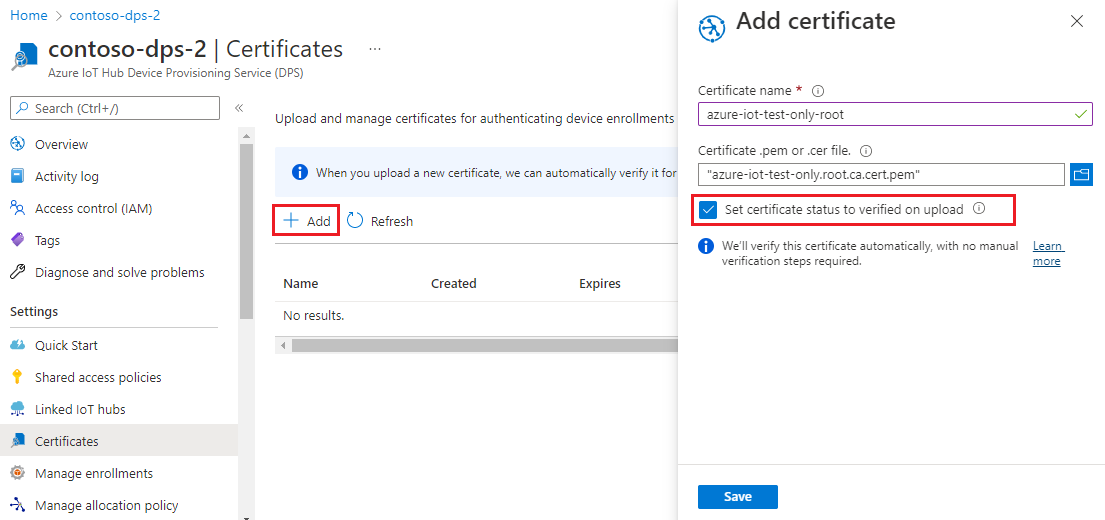The image size is (1105, 520).
Task: Click the Diagnose and solve problems wrench icon
Action: point(18,272)
